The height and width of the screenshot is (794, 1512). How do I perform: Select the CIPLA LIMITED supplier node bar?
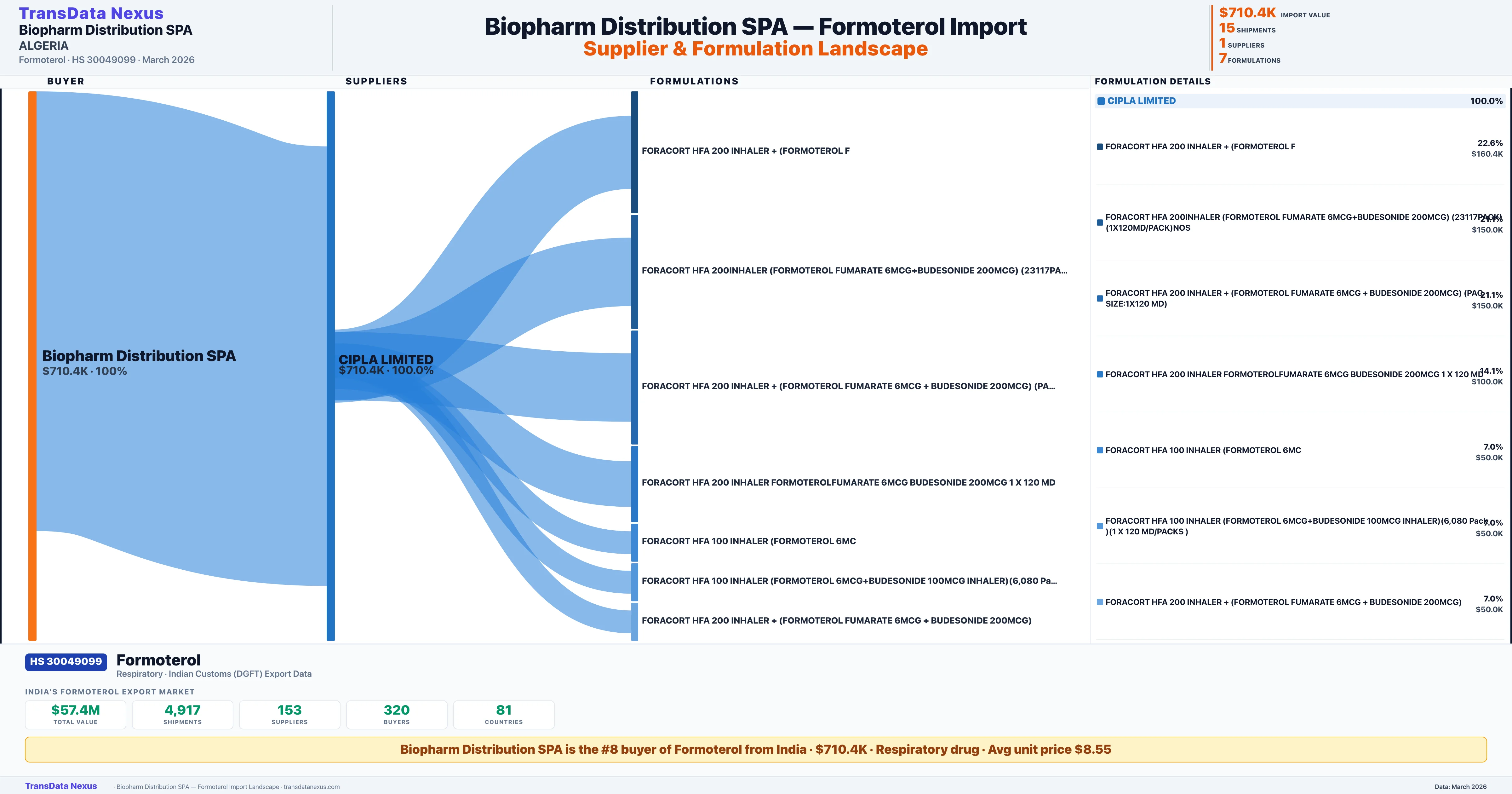pos(330,365)
